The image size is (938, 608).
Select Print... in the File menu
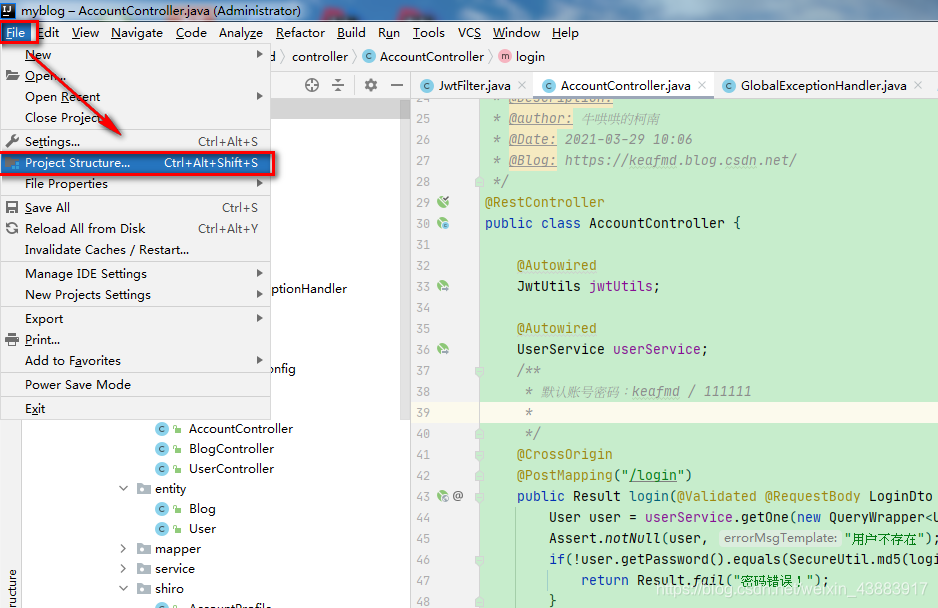coord(136,339)
